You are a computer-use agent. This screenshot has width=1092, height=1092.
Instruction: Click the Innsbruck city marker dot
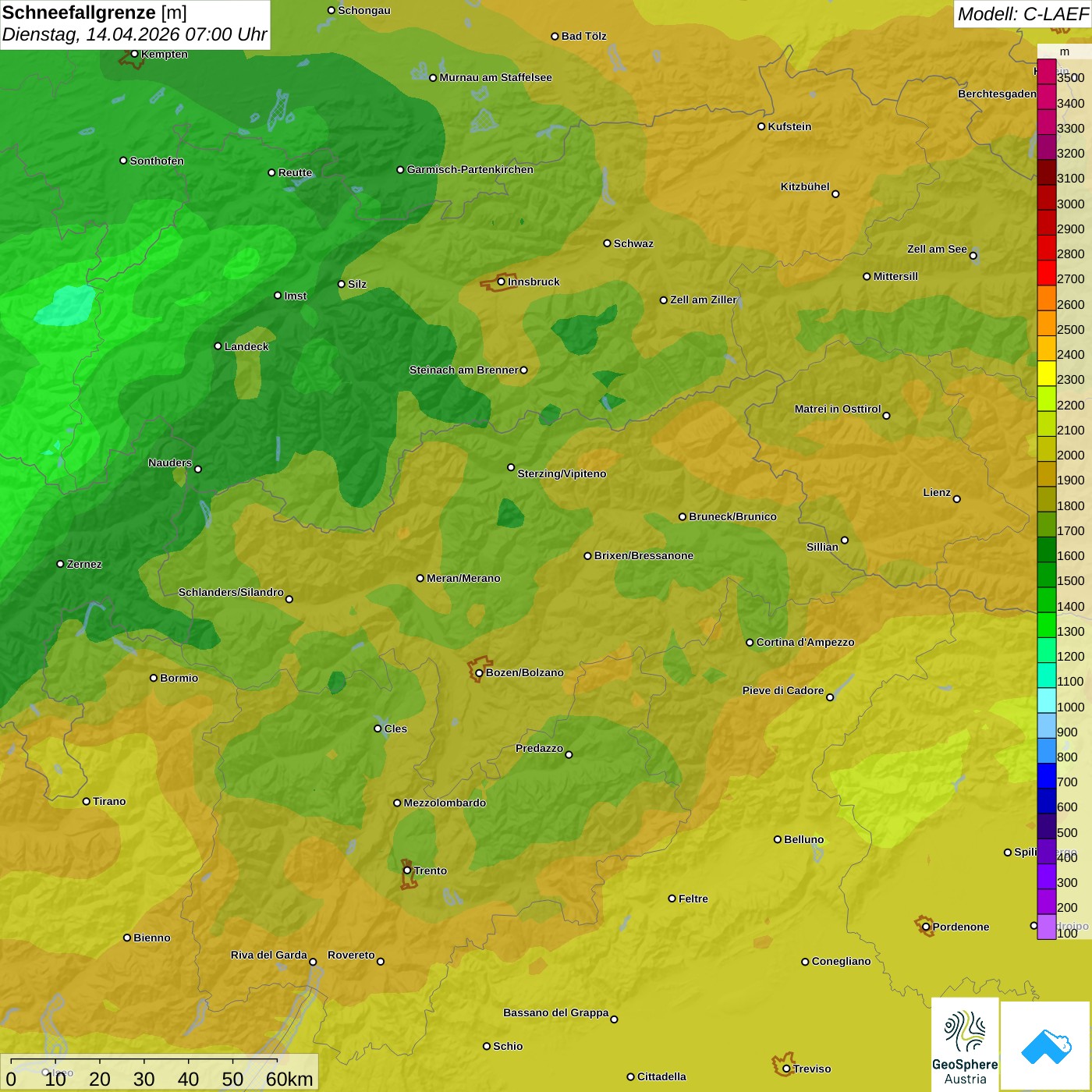[502, 282]
